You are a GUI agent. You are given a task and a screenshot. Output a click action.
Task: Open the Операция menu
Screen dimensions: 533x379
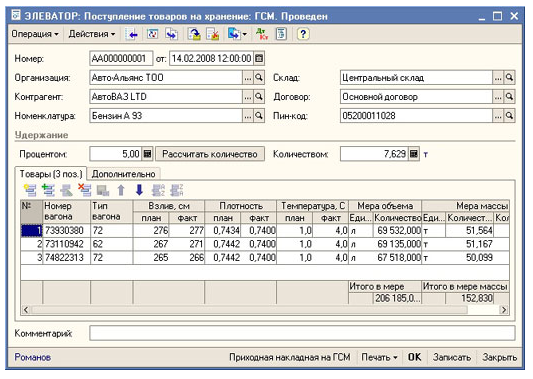(35, 34)
